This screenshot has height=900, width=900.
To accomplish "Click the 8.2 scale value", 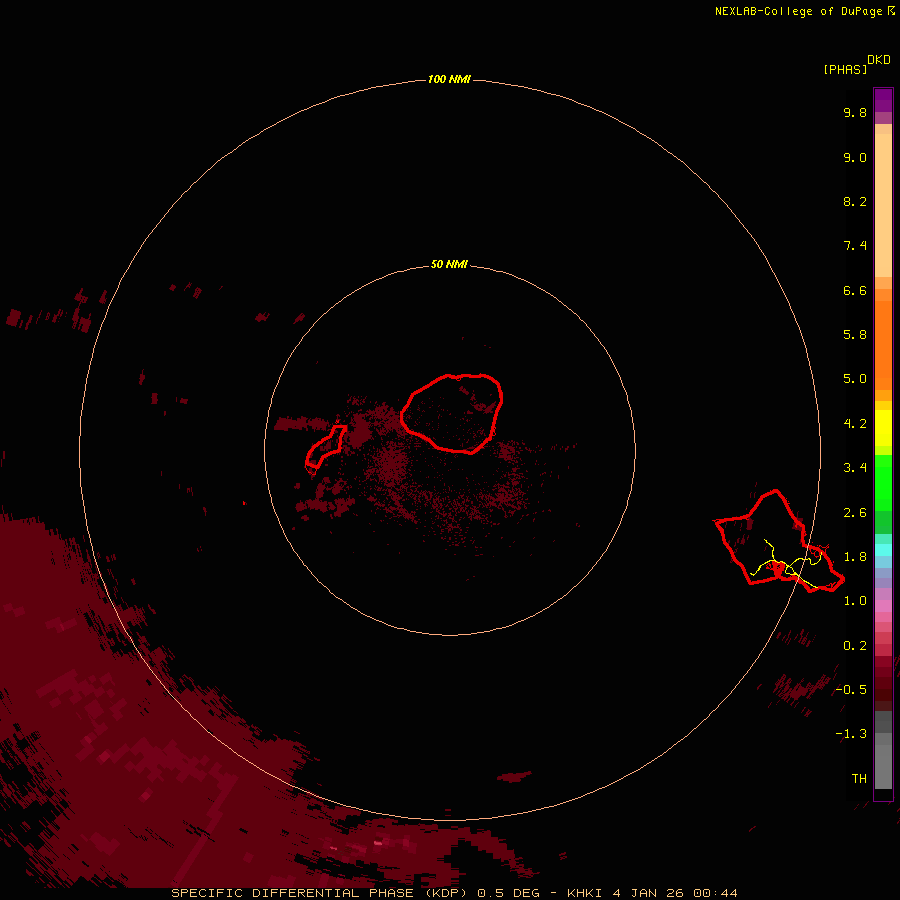I will [855, 201].
